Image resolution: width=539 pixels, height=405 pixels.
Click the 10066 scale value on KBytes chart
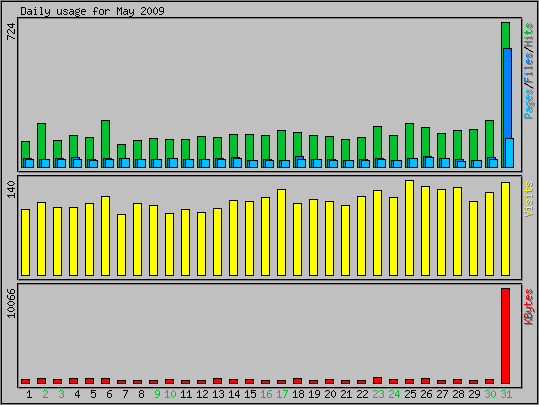tap(11, 303)
